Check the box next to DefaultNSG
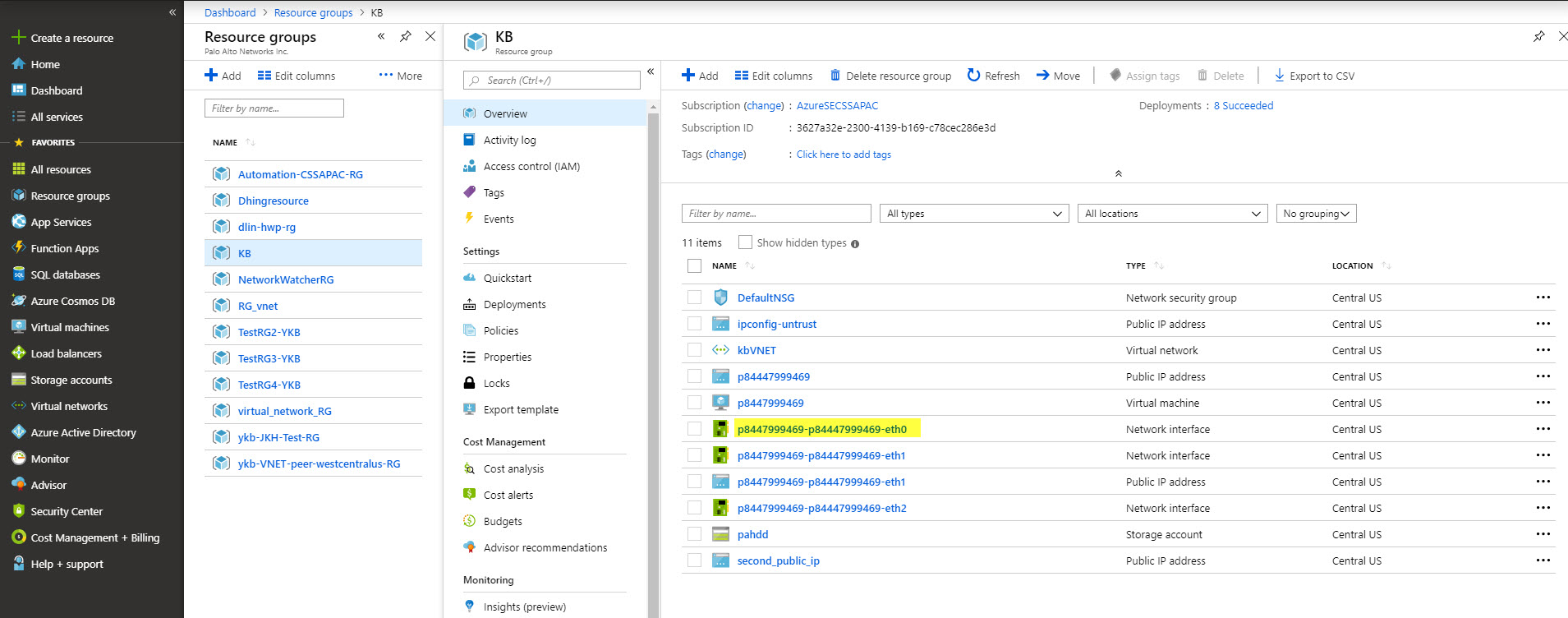1568x618 pixels. [695, 297]
